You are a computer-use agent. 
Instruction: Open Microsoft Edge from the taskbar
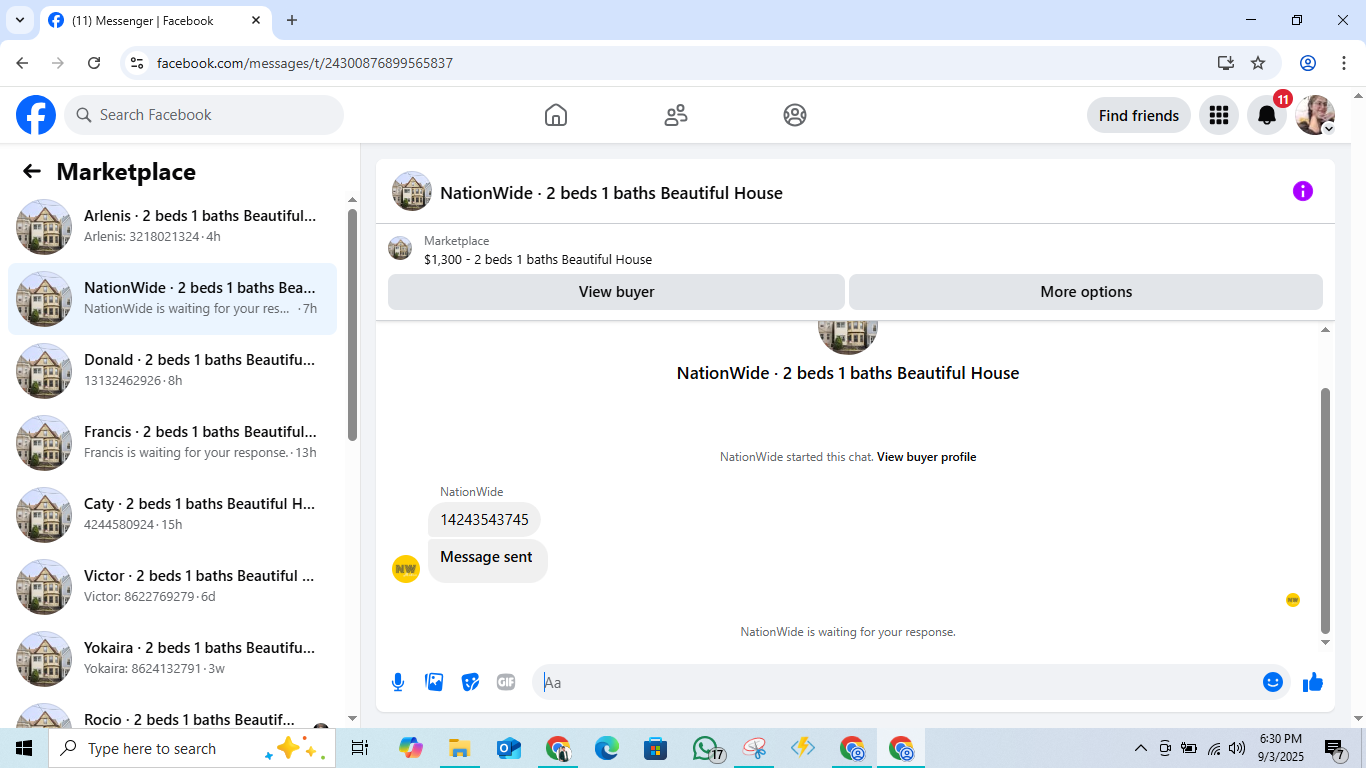pyautogui.click(x=607, y=748)
